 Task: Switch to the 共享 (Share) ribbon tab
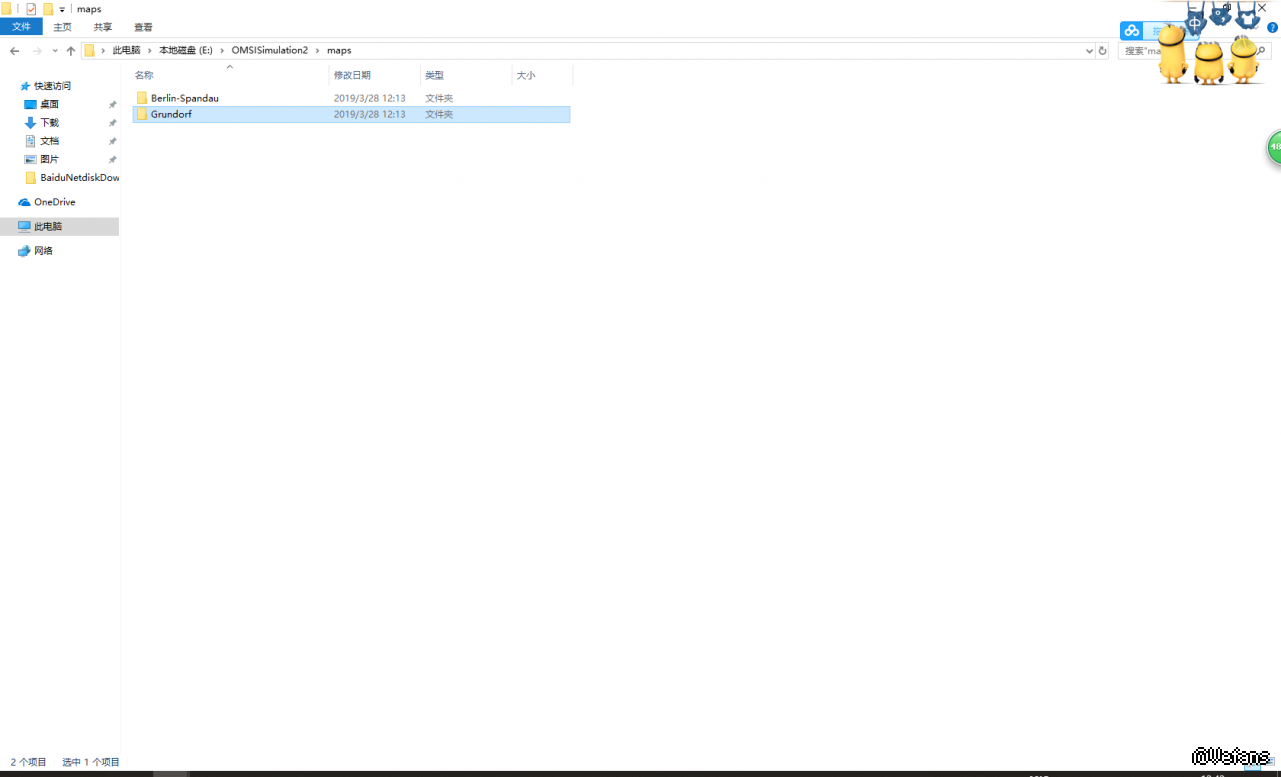[x=103, y=27]
